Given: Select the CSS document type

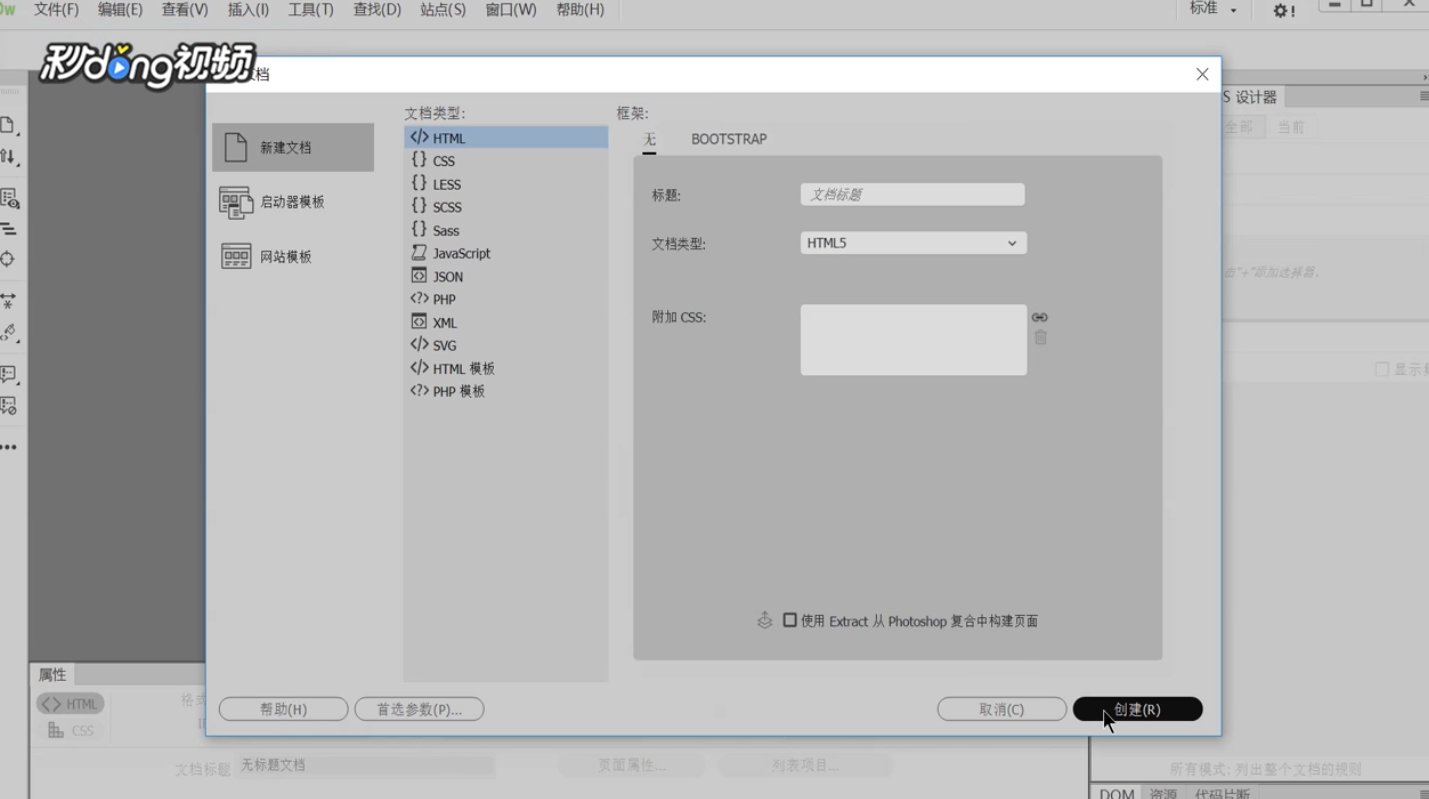Looking at the screenshot, I should click(506, 161).
